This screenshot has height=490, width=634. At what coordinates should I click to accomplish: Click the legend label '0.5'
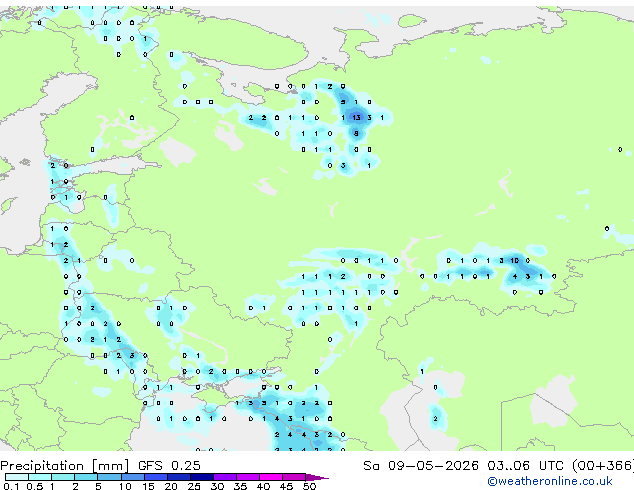point(34,486)
